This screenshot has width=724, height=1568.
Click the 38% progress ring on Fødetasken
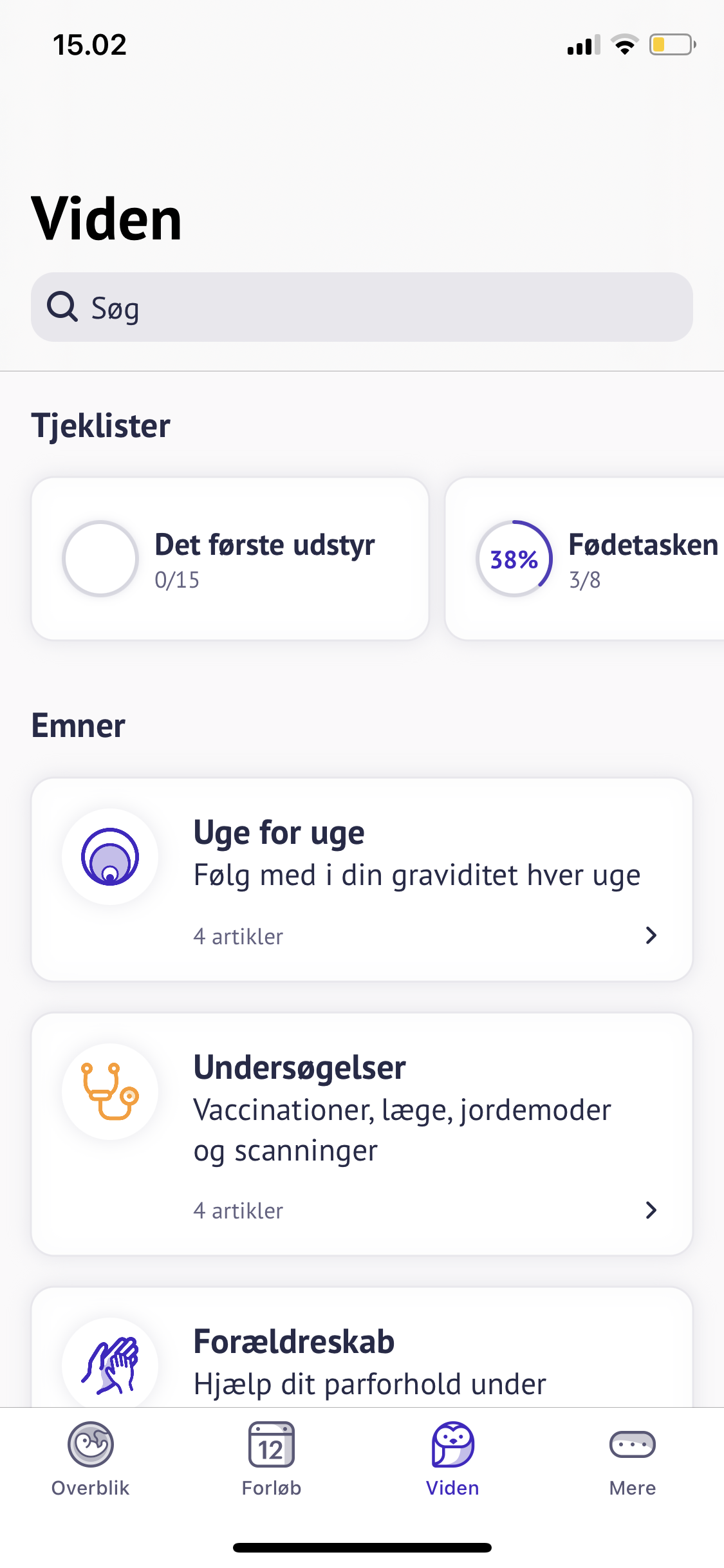coord(514,559)
